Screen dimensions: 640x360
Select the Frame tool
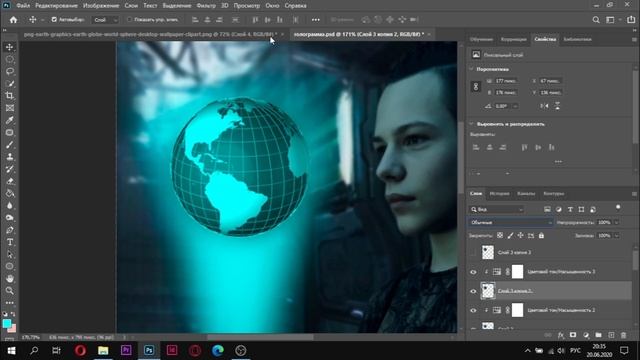(9, 108)
